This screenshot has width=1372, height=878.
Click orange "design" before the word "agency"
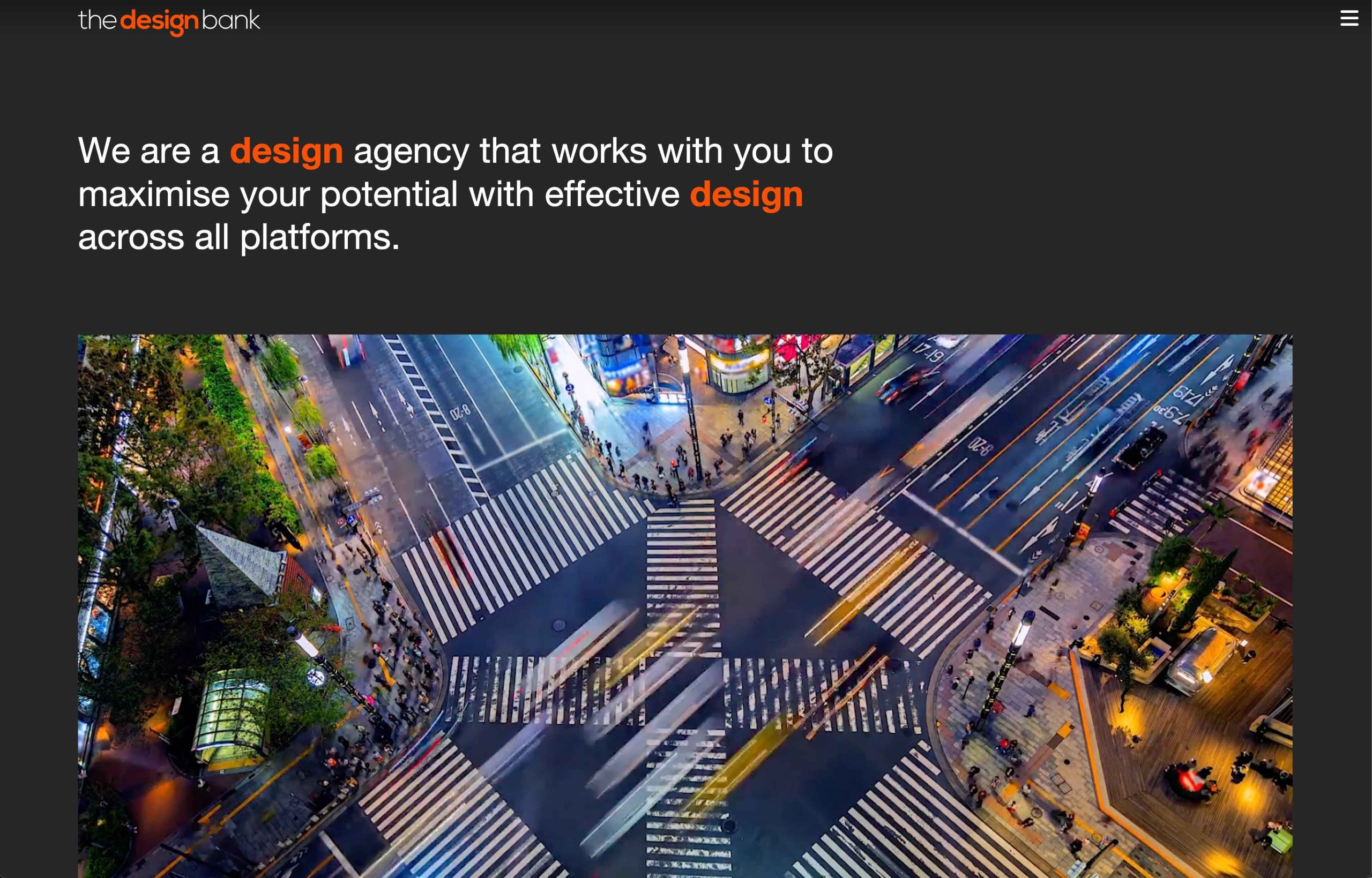(x=286, y=151)
